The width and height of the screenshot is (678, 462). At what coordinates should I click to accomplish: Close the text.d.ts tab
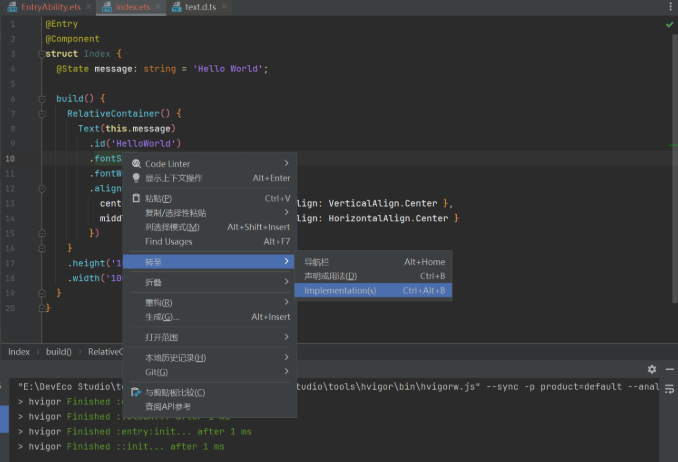pyautogui.click(x=224, y=7)
